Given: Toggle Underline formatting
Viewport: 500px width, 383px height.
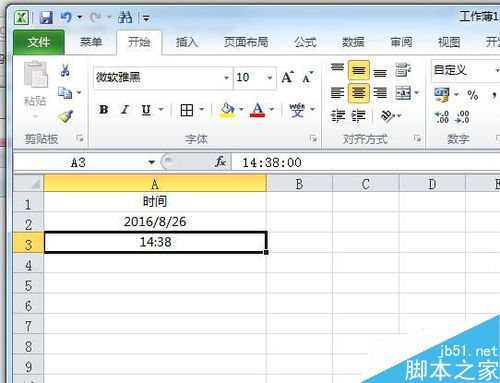Looking at the screenshot, I should (x=146, y=110).
